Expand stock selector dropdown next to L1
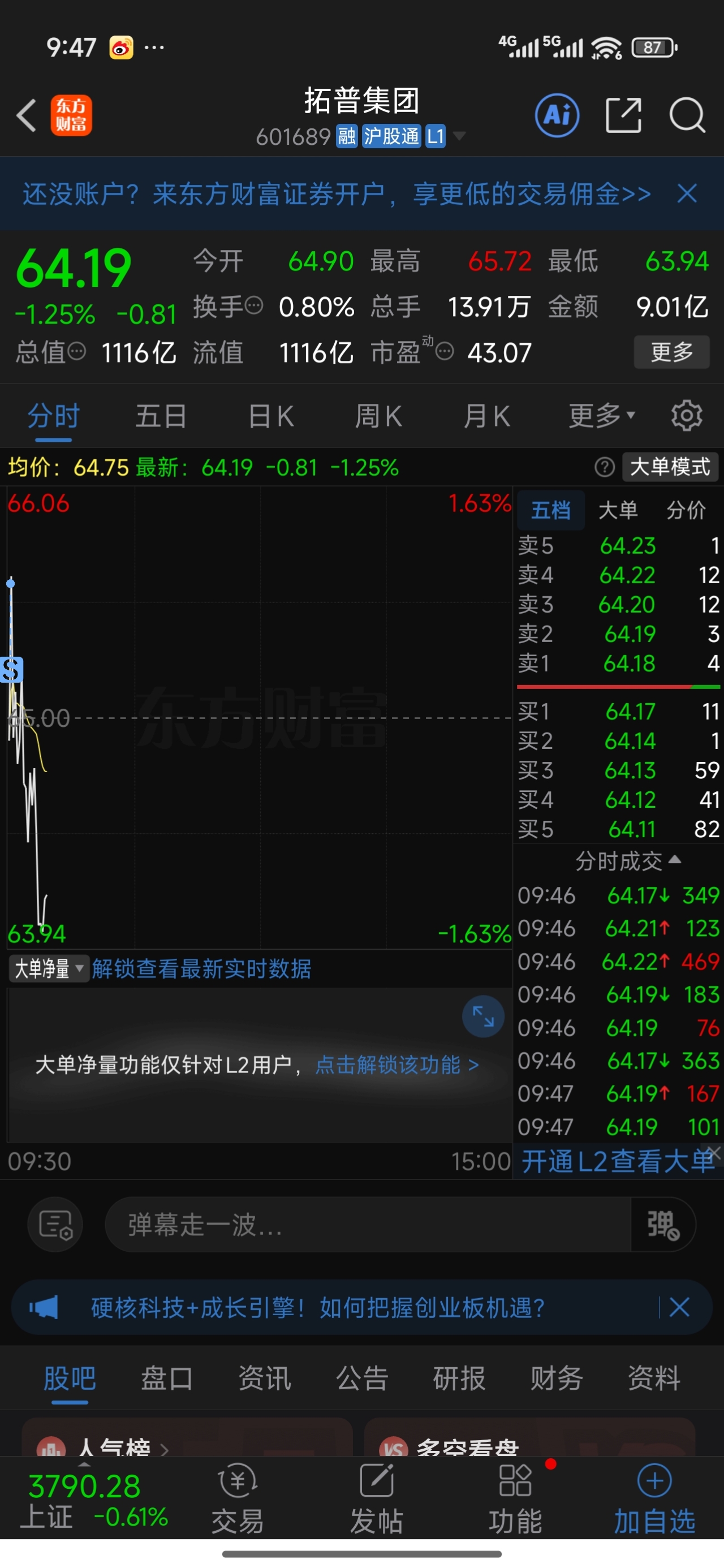This screenshot has width=724, height=1568. 460,136
